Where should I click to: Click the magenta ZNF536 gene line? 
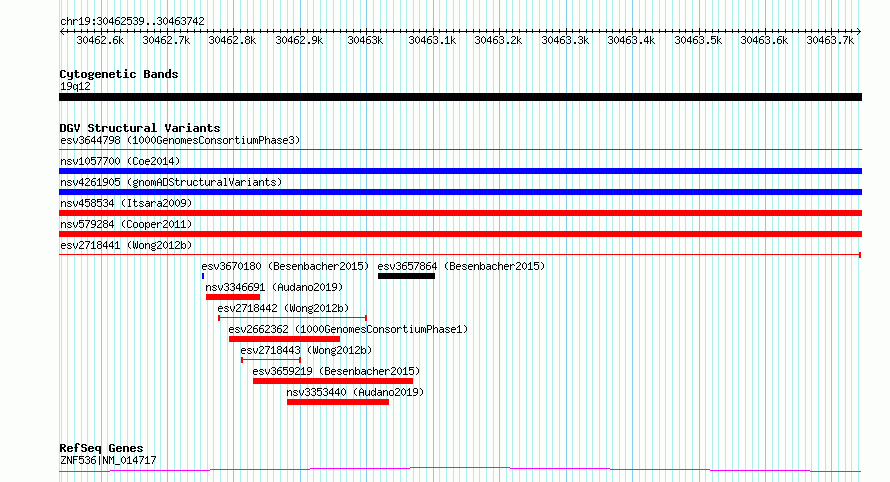[x=460, y=470]
